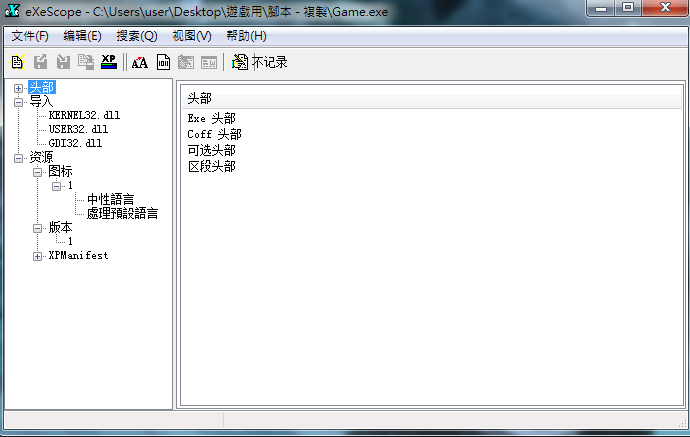Select 中性語言 tree item
Image resolution: width=690 pixels, height=437 pixels.
pyautogui.click(x=110, y=199)
